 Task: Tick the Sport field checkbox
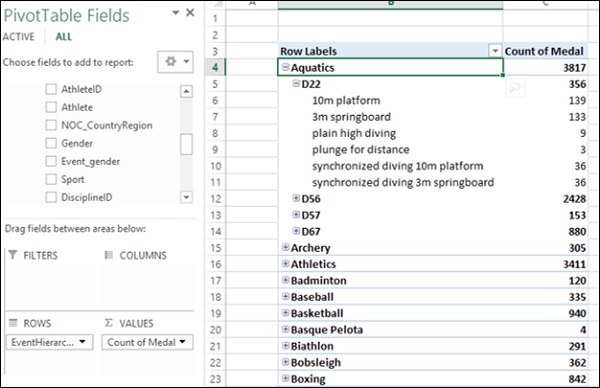point(51,179)
